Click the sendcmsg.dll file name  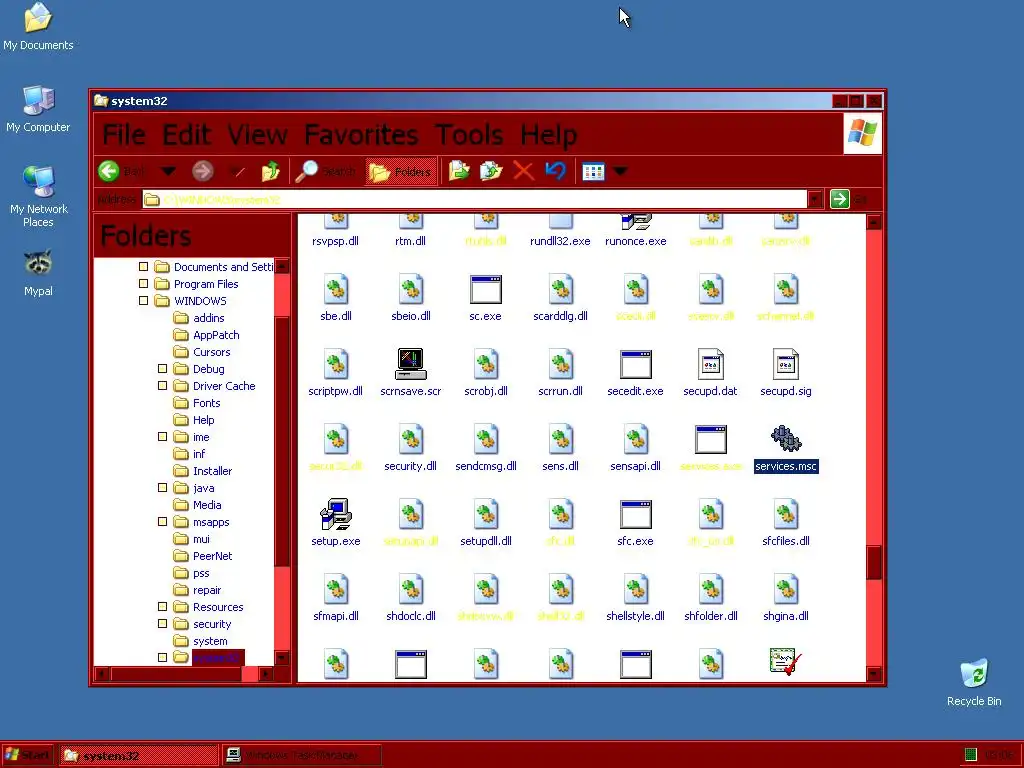click(x=486, y=466)
